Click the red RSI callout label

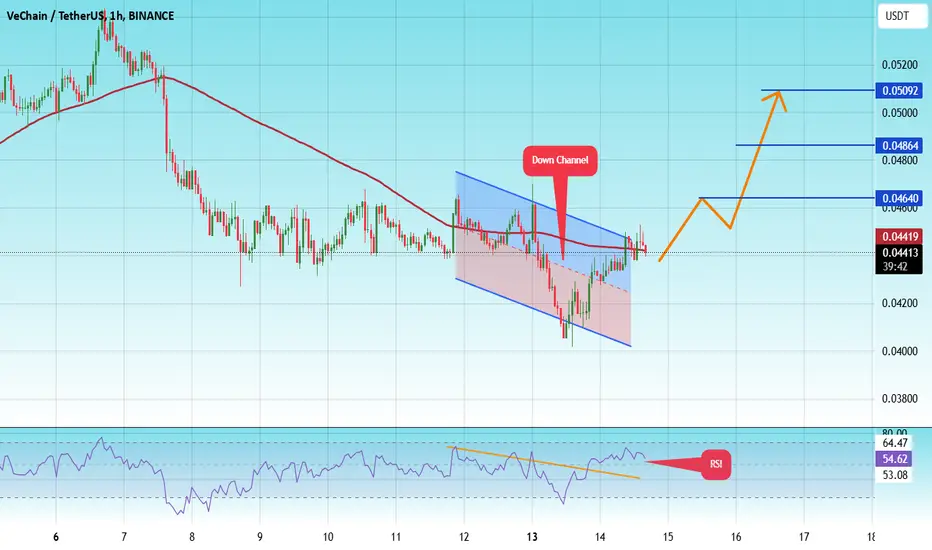716,464
